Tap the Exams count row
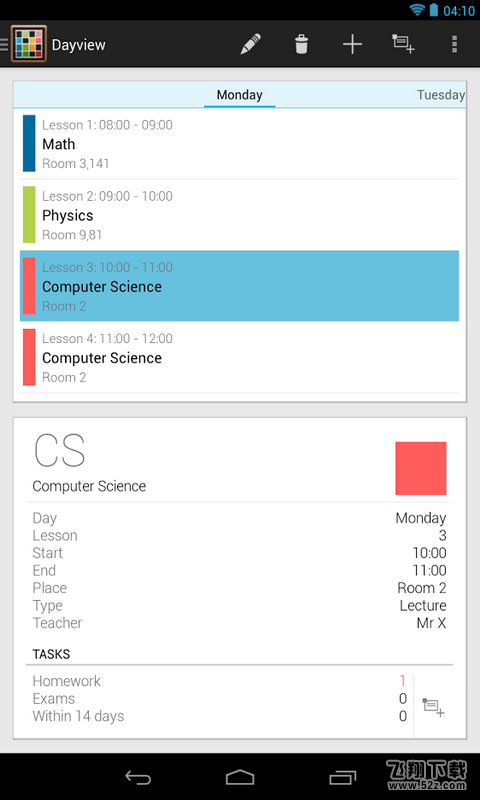The height and width of the screenshot is (800, 480). [219, 698]
